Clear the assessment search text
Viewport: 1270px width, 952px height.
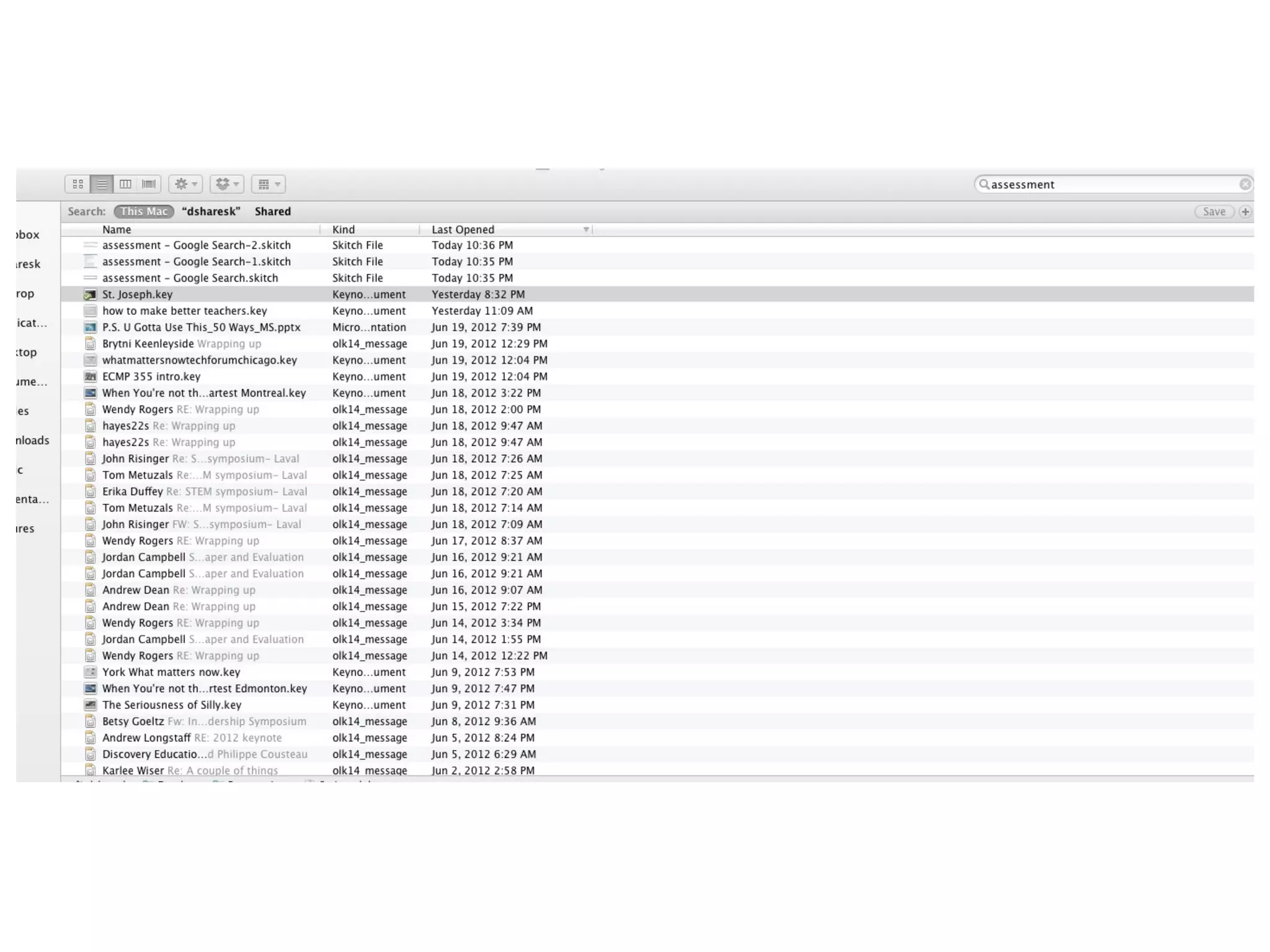1245,184
